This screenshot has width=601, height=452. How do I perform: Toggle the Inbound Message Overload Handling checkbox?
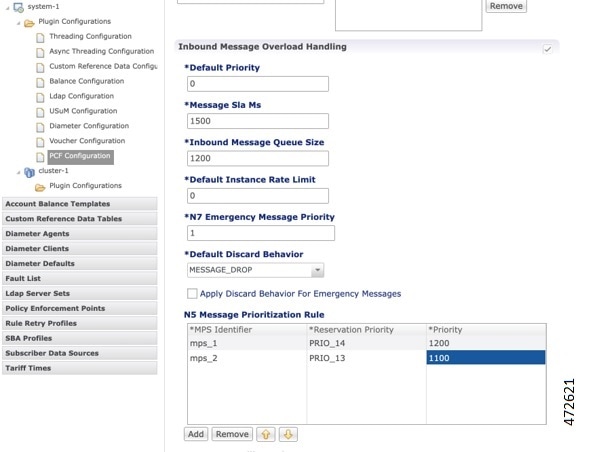(x=547, y=48)
